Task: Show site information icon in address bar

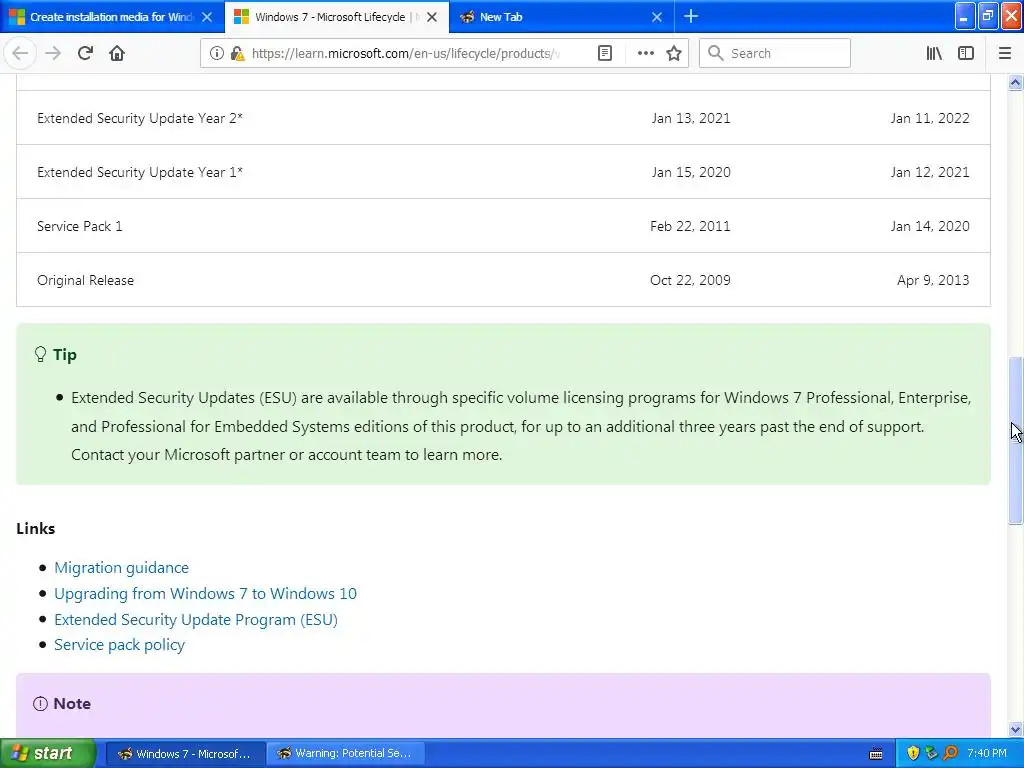Action: tap(216, 54)
